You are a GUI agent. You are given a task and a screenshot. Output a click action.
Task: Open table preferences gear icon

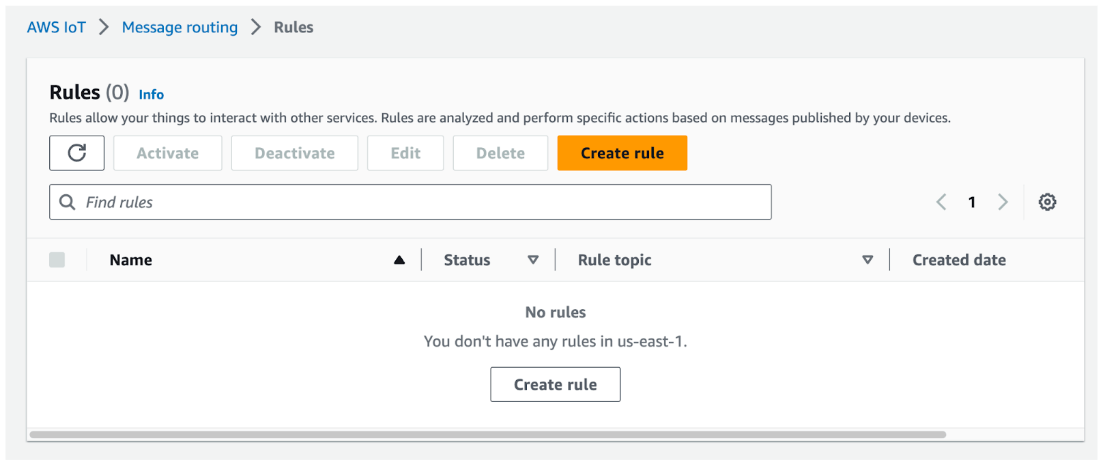pos(1047,202)
